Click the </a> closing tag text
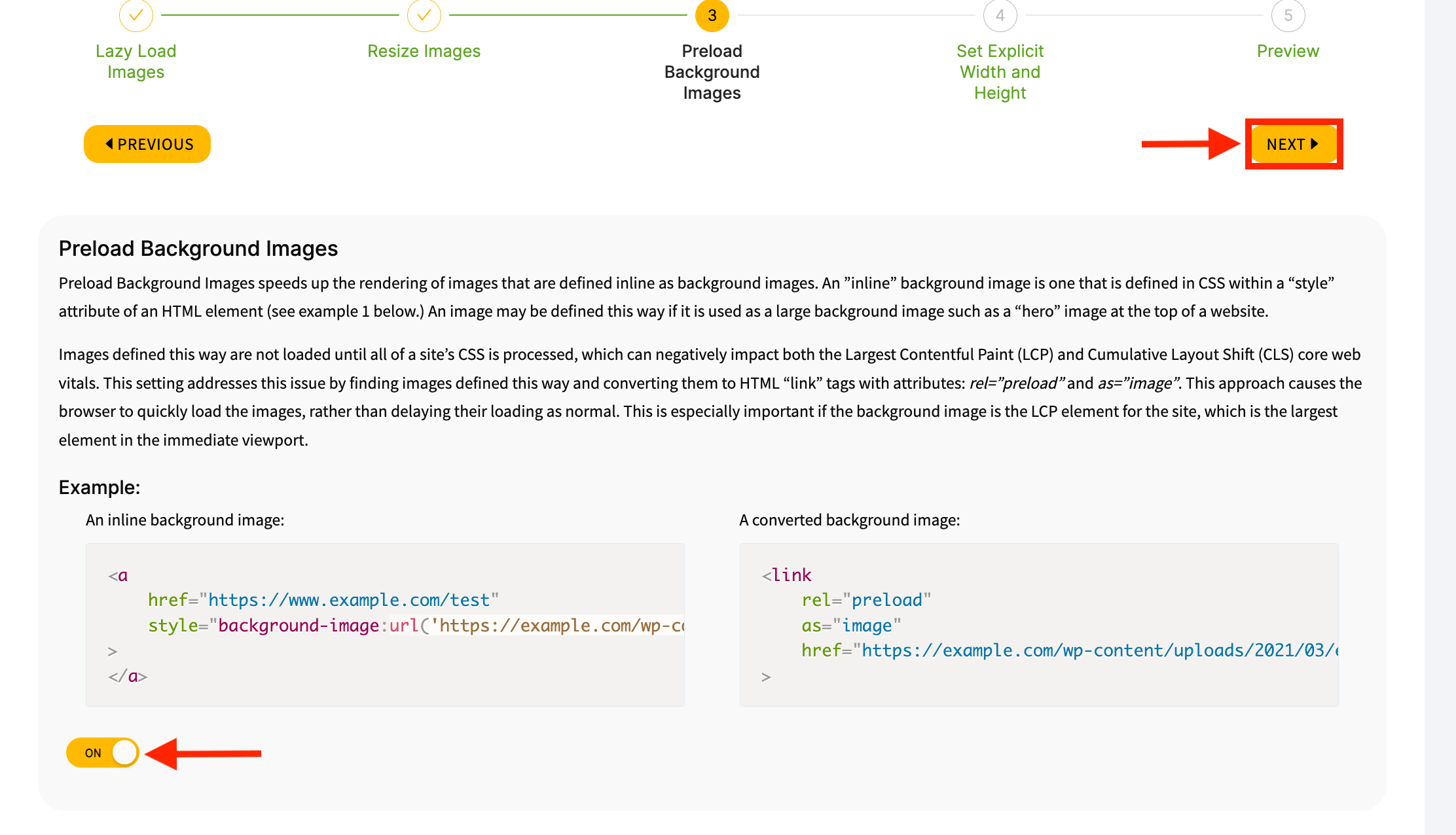Screen dimensions: 1456x835 pos(128,676)
